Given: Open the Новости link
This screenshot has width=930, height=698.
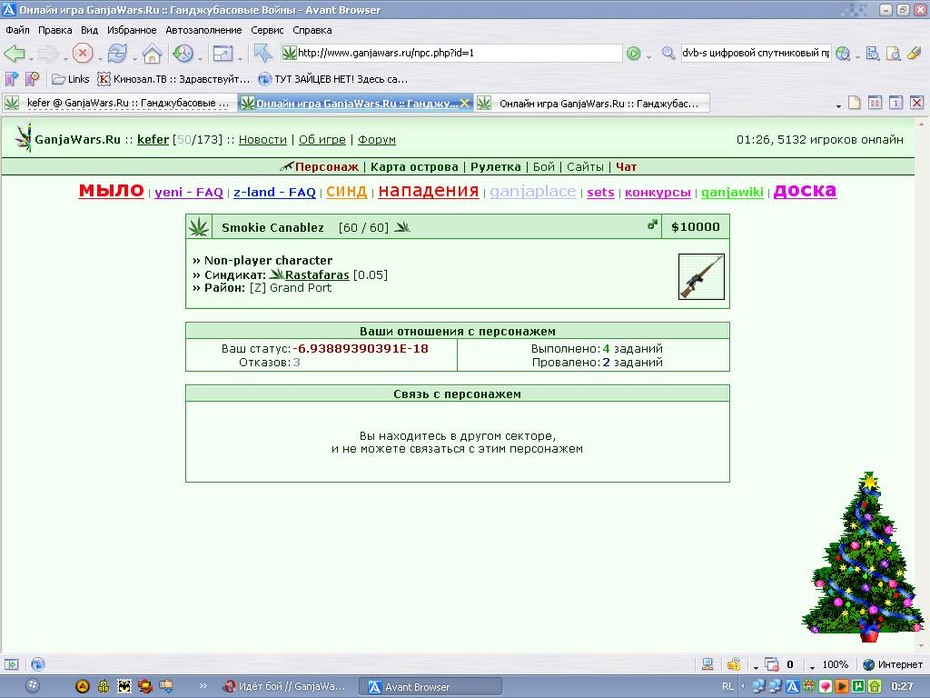Looking at the screenshot, I should click(x=262, y=139).
